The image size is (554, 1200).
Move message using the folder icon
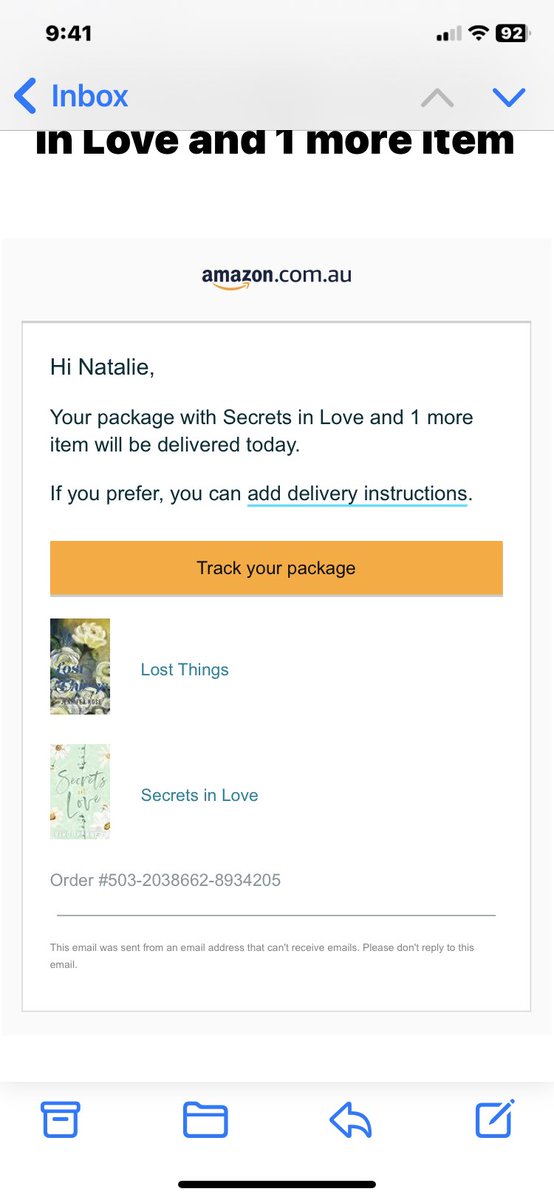[205, 1119]
